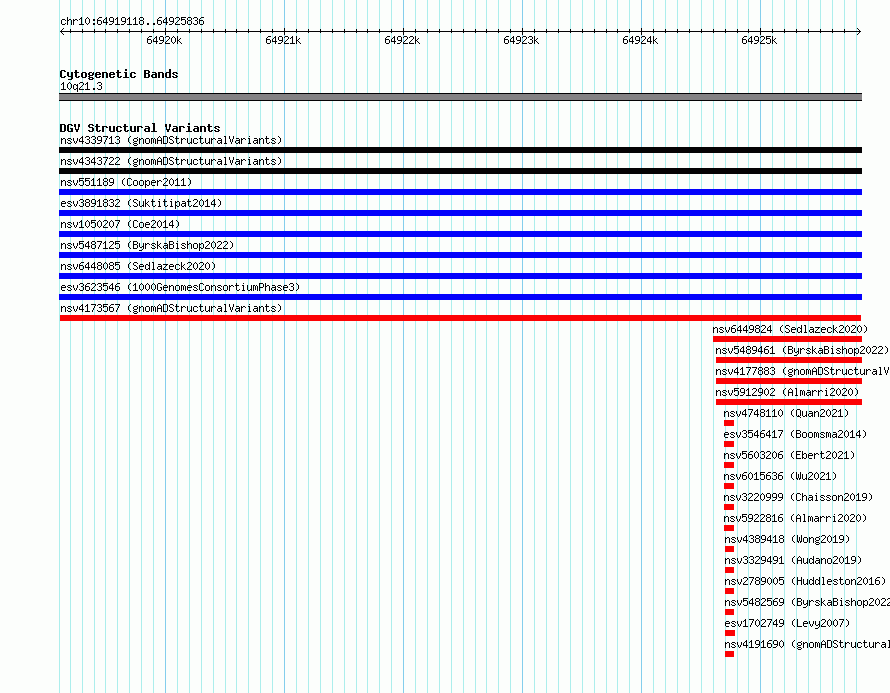Click nsv6015636 (Wu2021) label
Viewport: 890px width, 693px height.
click(x=780, y=476)
